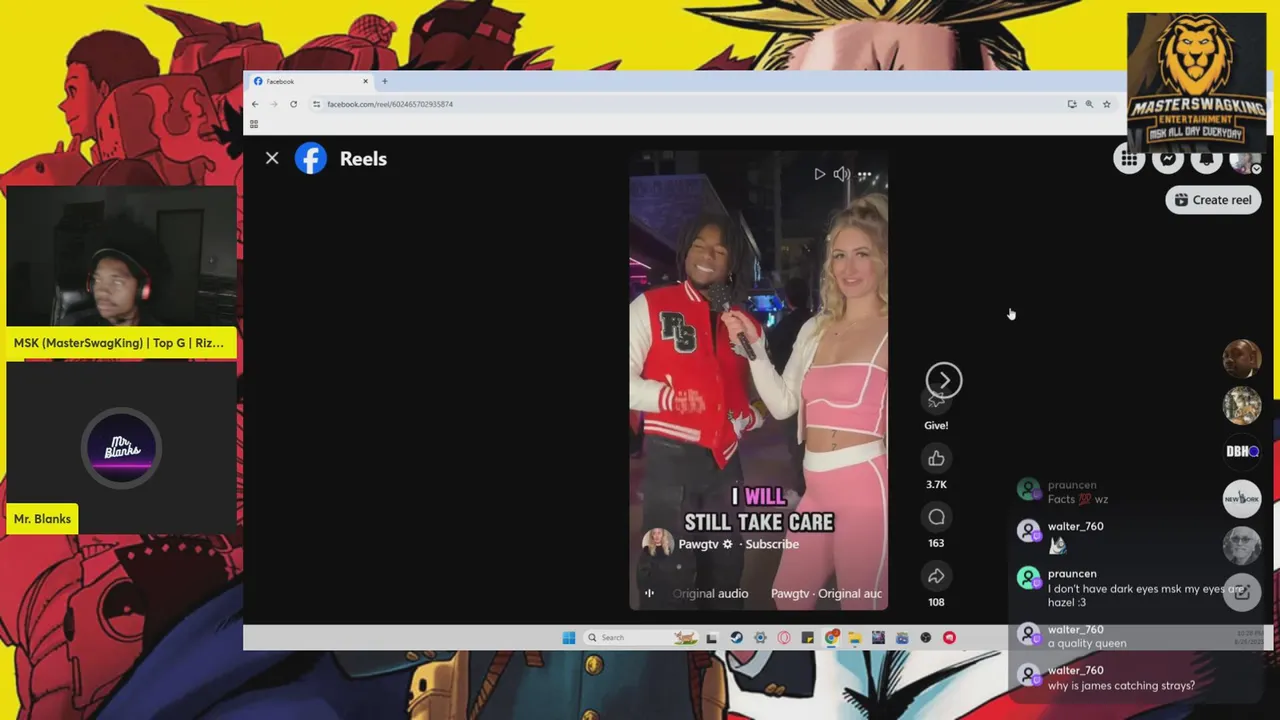Close the Reels viewer with the X
The image size is (1280, 720).
[272, 158]
